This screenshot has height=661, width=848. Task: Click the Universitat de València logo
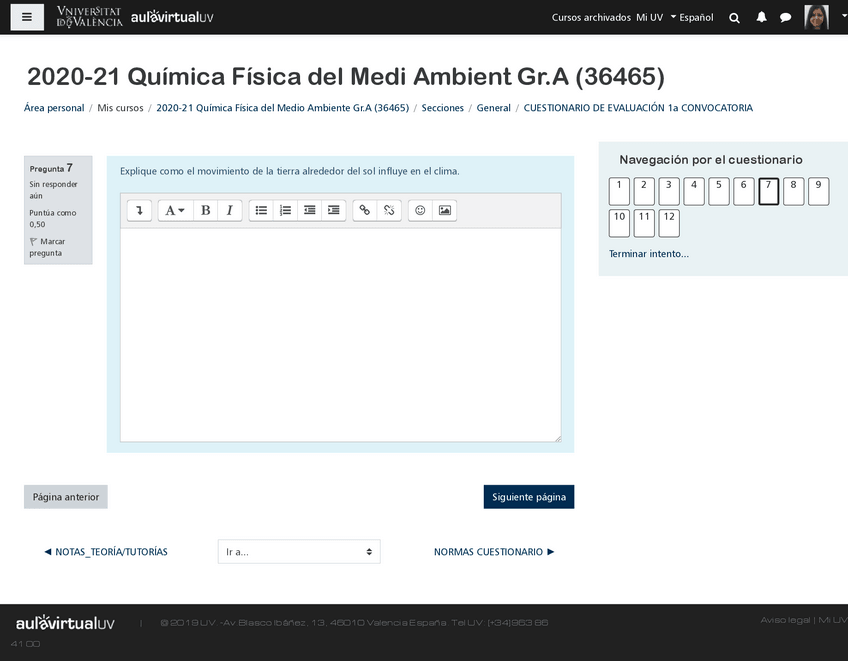[89, 17]
